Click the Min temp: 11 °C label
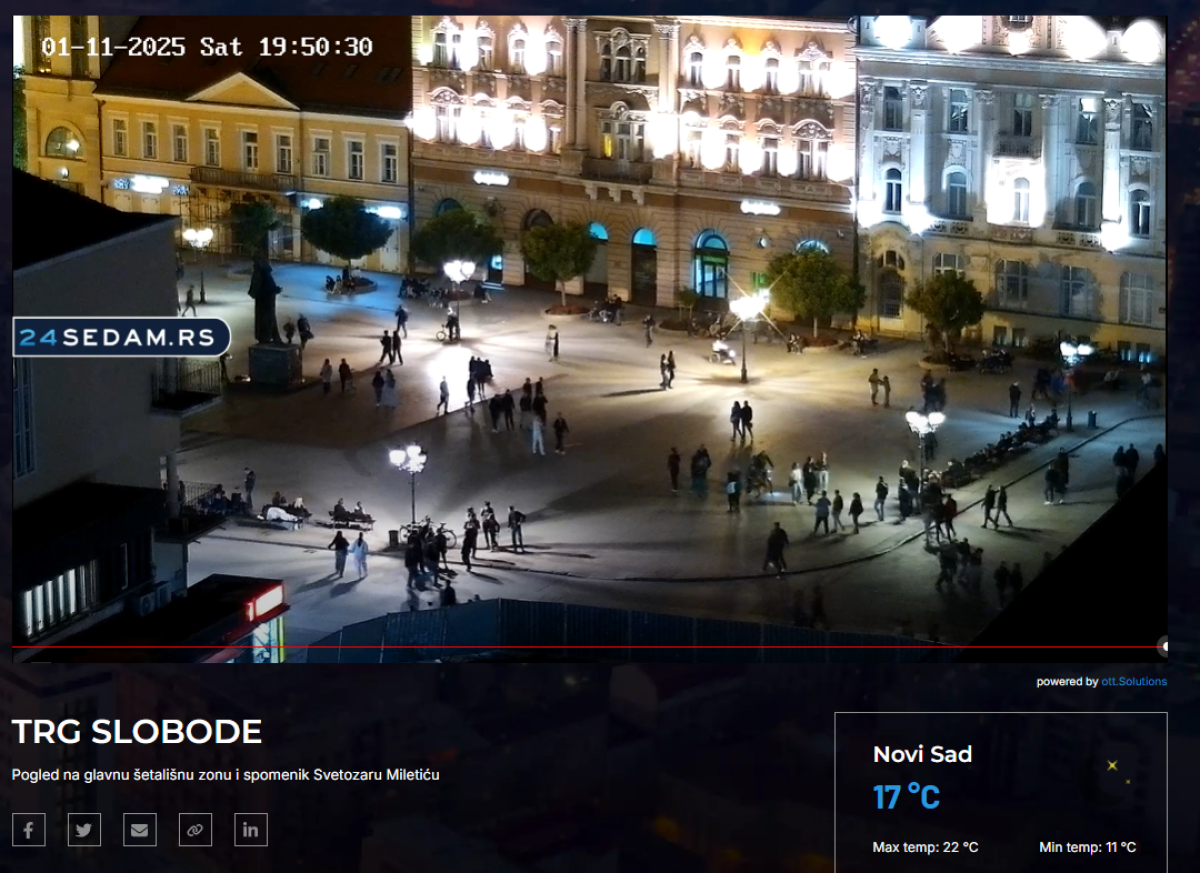This screenshot has height=873, width=1200. 1087,847
